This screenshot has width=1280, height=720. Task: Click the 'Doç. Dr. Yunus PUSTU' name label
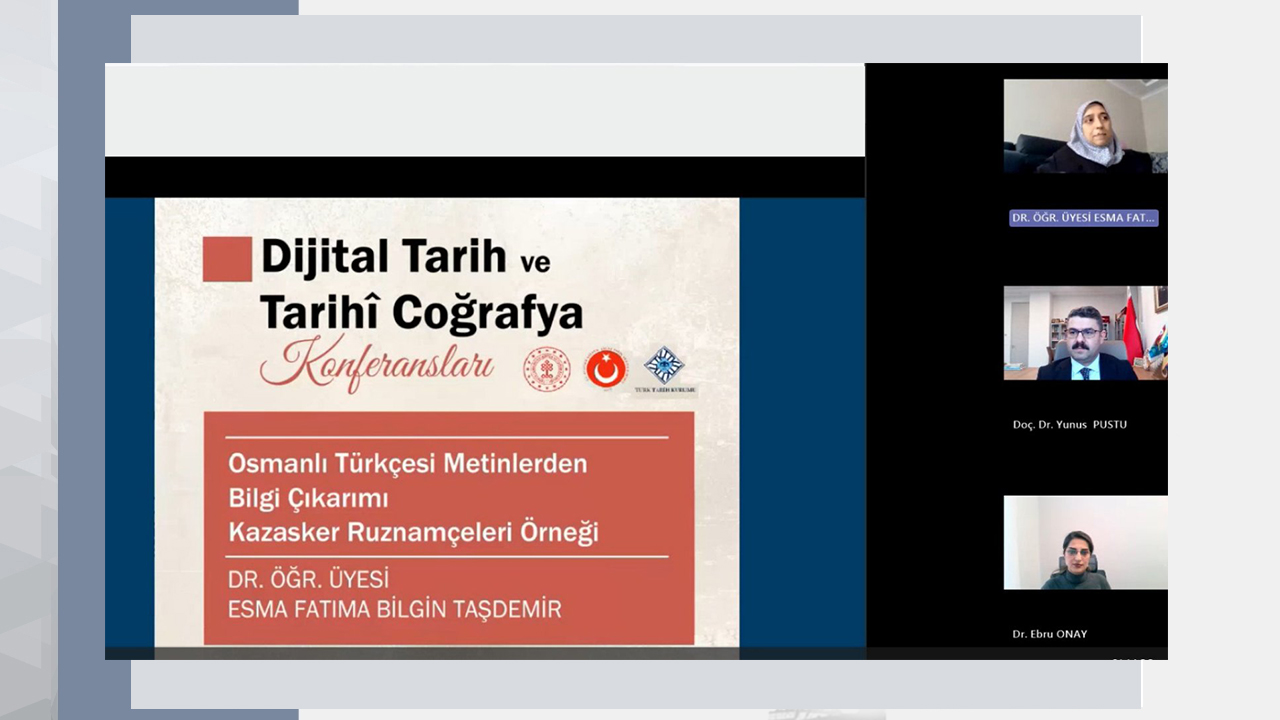pyautogui.click(x=1069, y=424)
